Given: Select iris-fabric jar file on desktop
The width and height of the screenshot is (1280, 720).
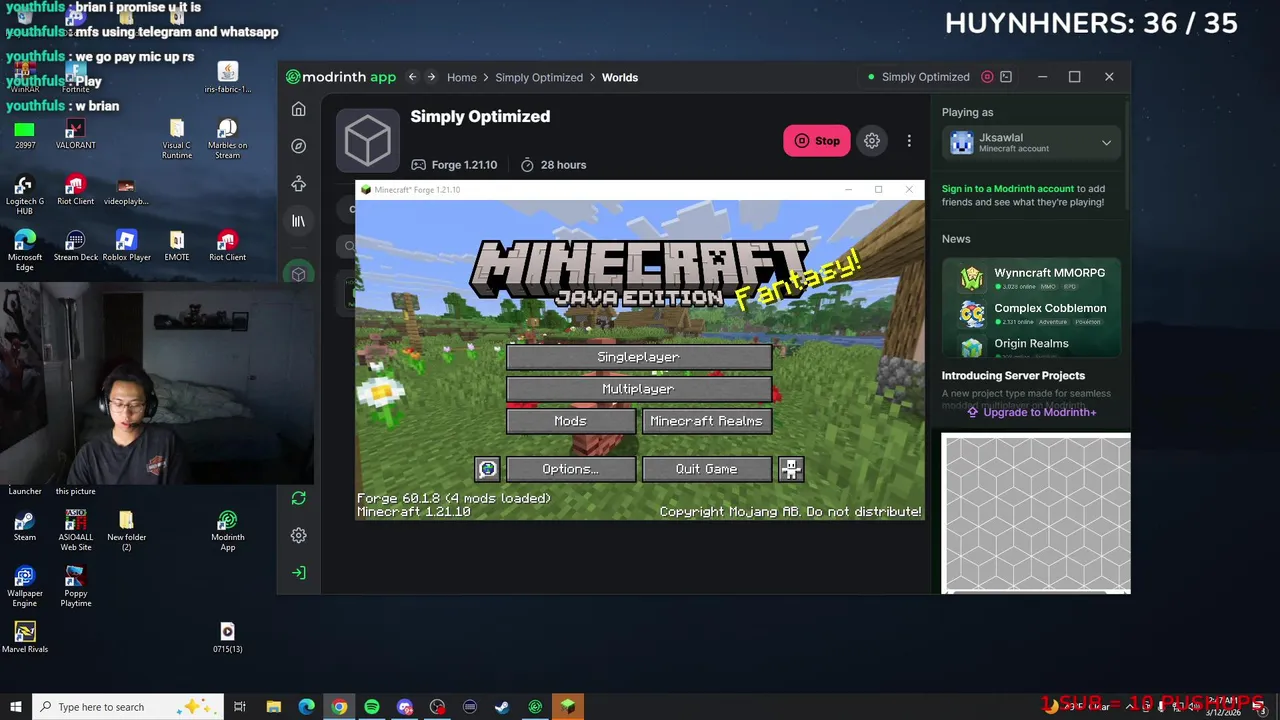Looking at the screenshot, I should (227, 78).
